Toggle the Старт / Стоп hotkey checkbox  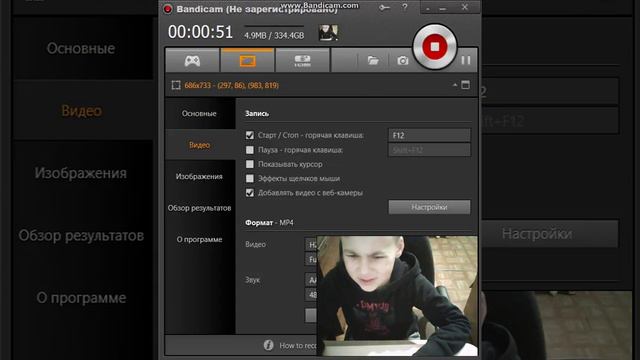250,135
